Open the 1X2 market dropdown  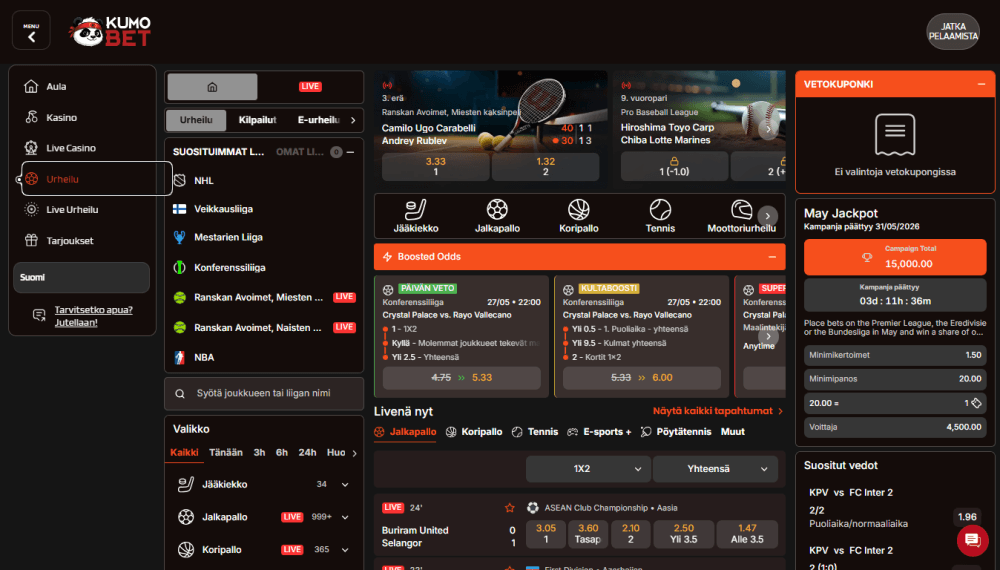click(588, 469)
